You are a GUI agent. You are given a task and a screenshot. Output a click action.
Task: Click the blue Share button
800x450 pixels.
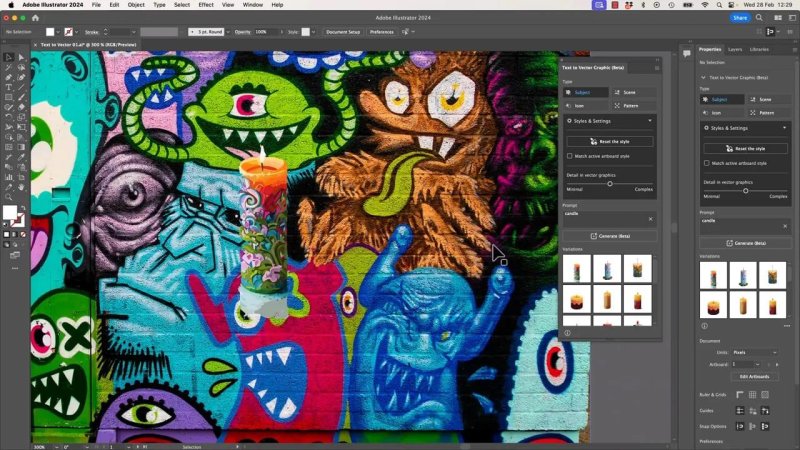tap(740, 18)
